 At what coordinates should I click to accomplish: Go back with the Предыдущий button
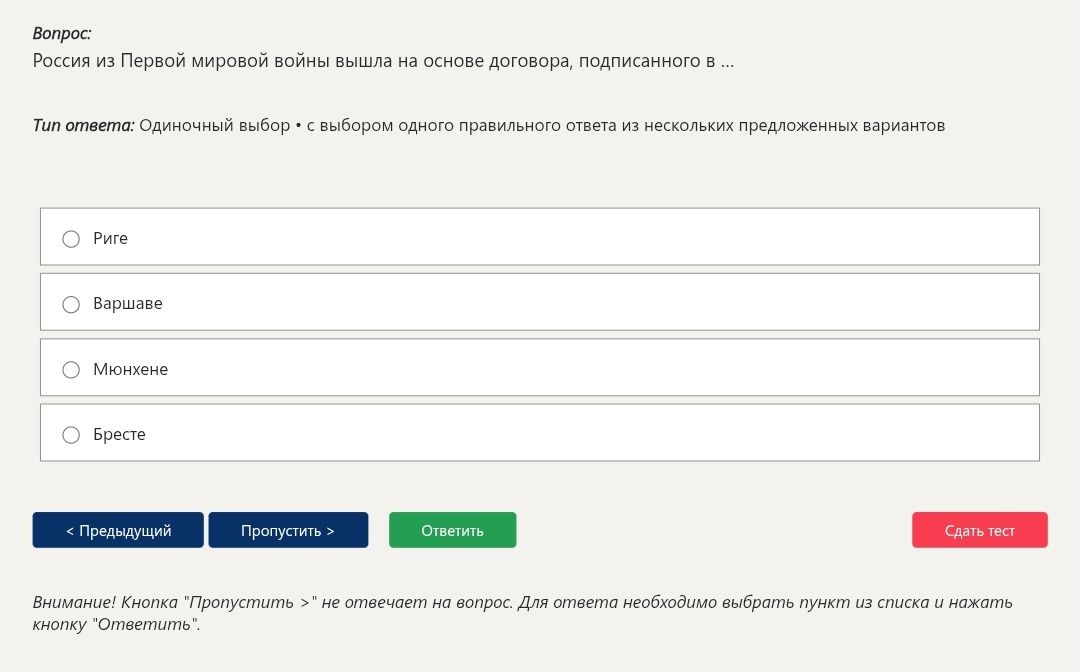coord(118,530)
